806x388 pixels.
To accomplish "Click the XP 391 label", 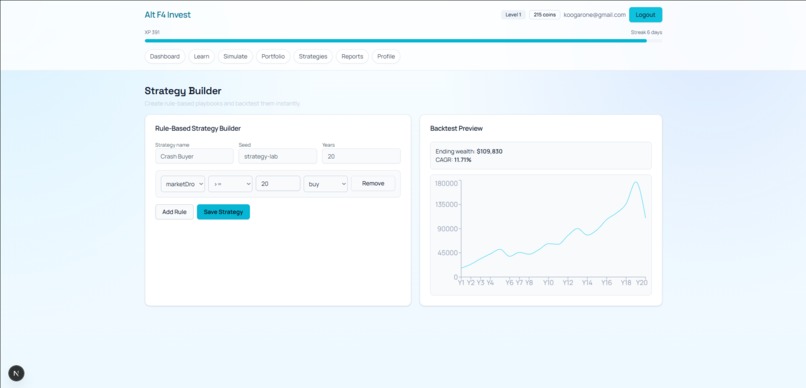I will coord(152,32).
